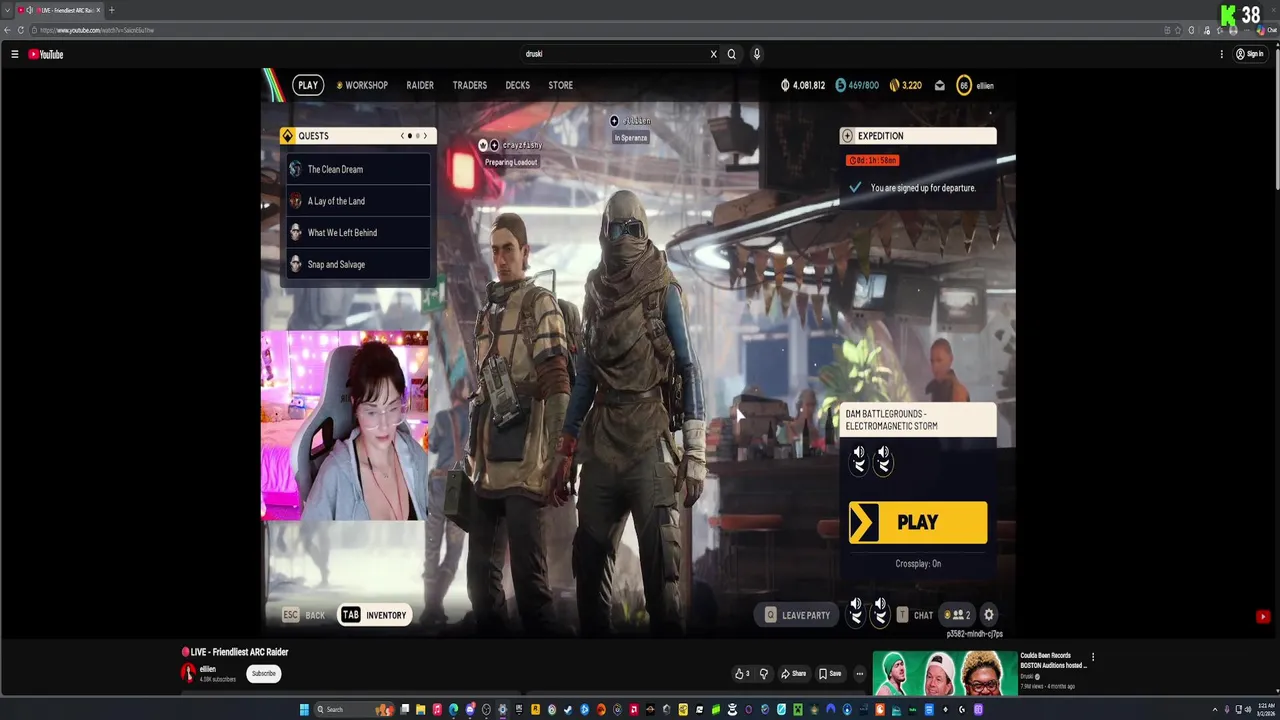Open The Clean Dream quest
Image resolution: width=1280 pixels, height=720 pixels.
tap(358, 169)
